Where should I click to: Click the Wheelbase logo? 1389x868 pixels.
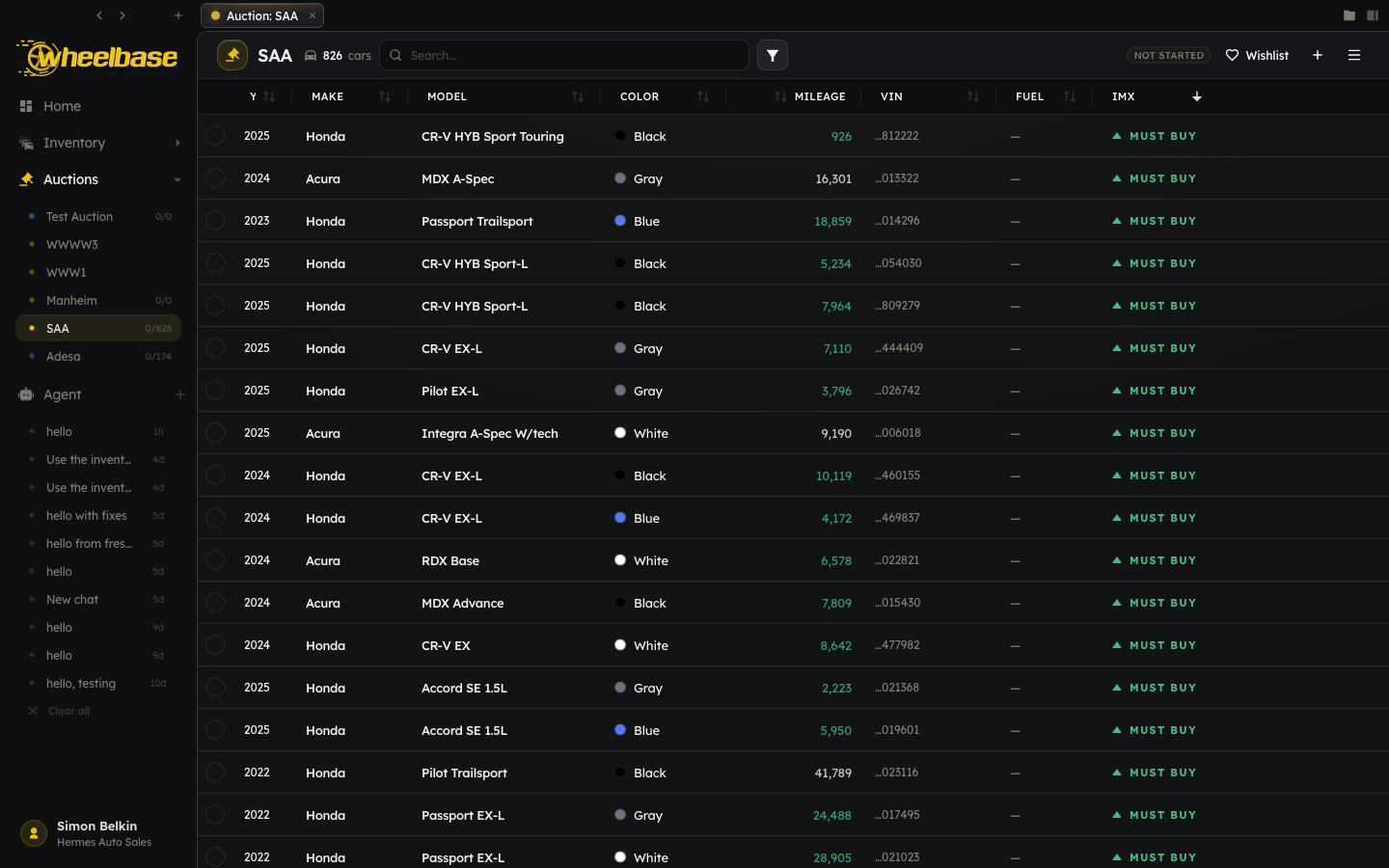click(98, 57)
